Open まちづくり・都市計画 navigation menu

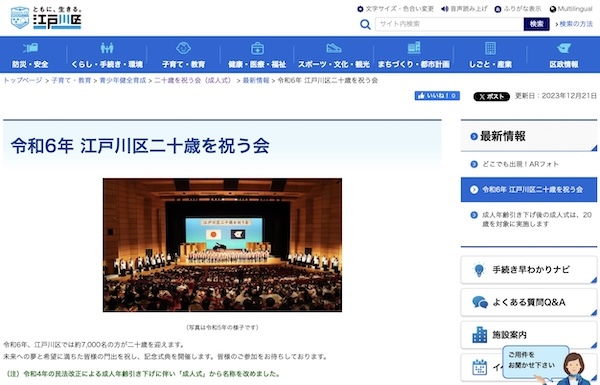pos(414,54)
